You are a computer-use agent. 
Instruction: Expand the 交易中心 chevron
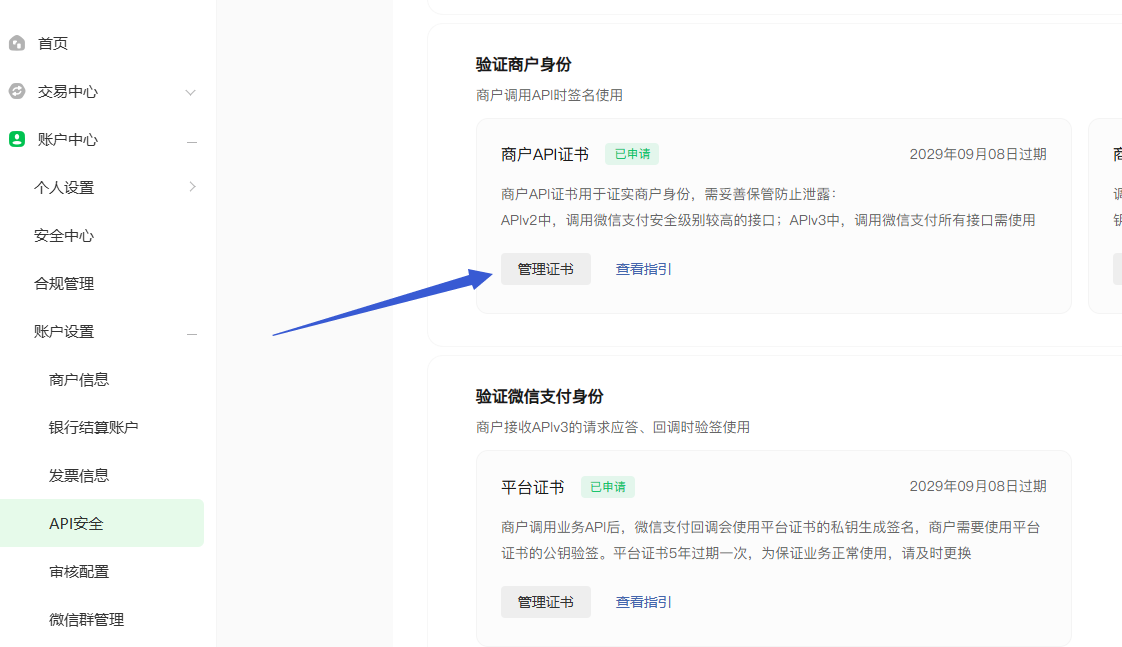190,92
